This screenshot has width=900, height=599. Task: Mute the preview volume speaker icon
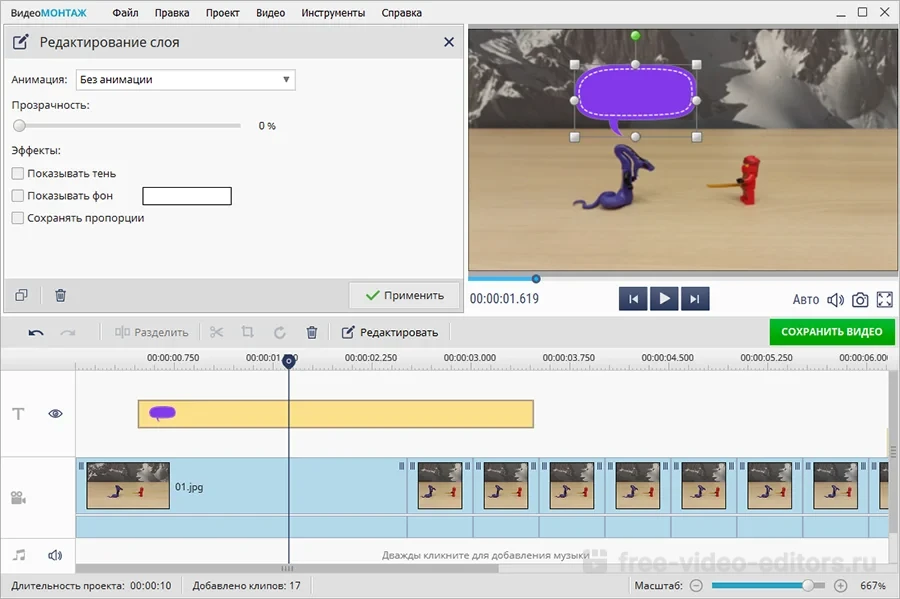point(836,299)
